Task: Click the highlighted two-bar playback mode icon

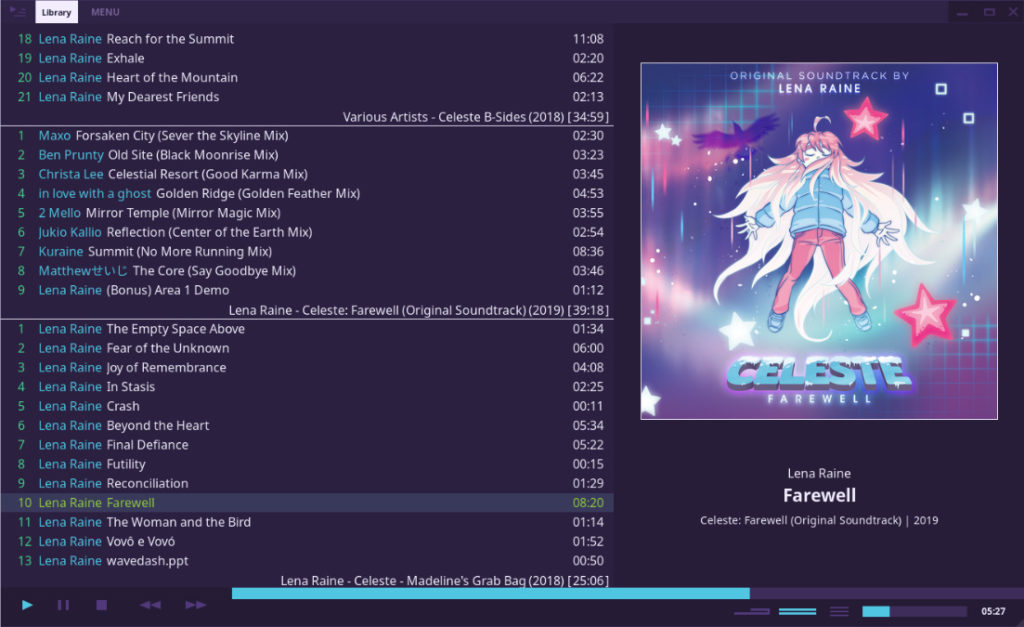Action: click(x=797, y=611)
